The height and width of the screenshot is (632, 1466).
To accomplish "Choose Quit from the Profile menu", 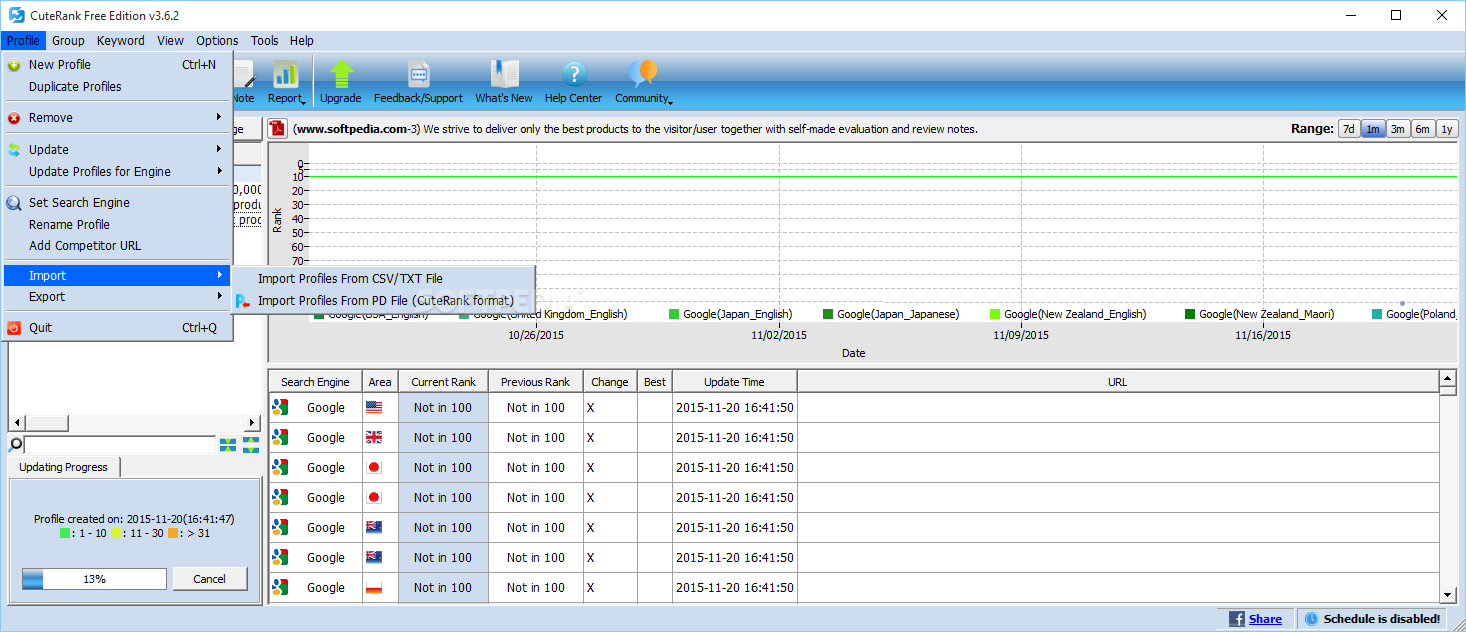I will pos(117,327).
